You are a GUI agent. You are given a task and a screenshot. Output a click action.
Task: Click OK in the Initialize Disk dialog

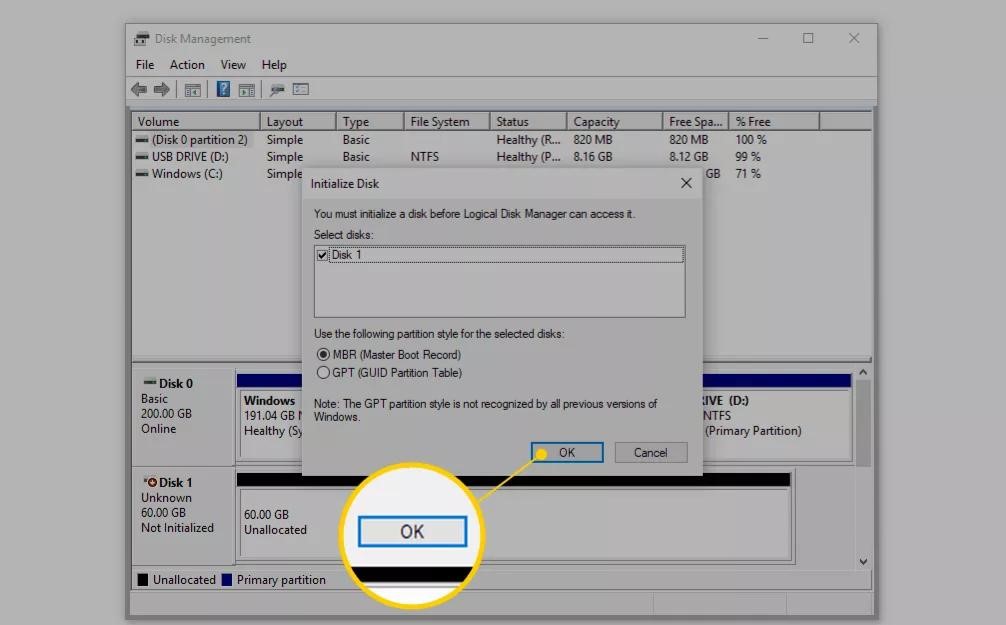coord(566,452)
